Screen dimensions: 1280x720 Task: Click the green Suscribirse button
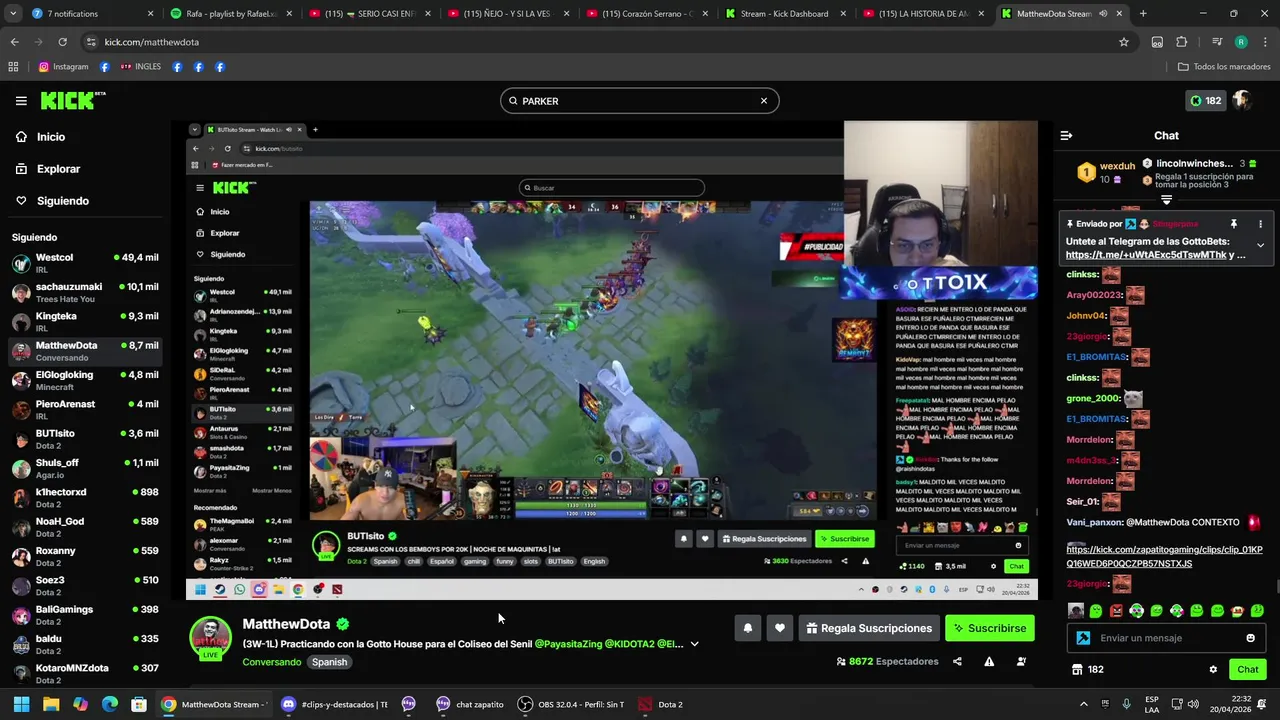point(989,628)
